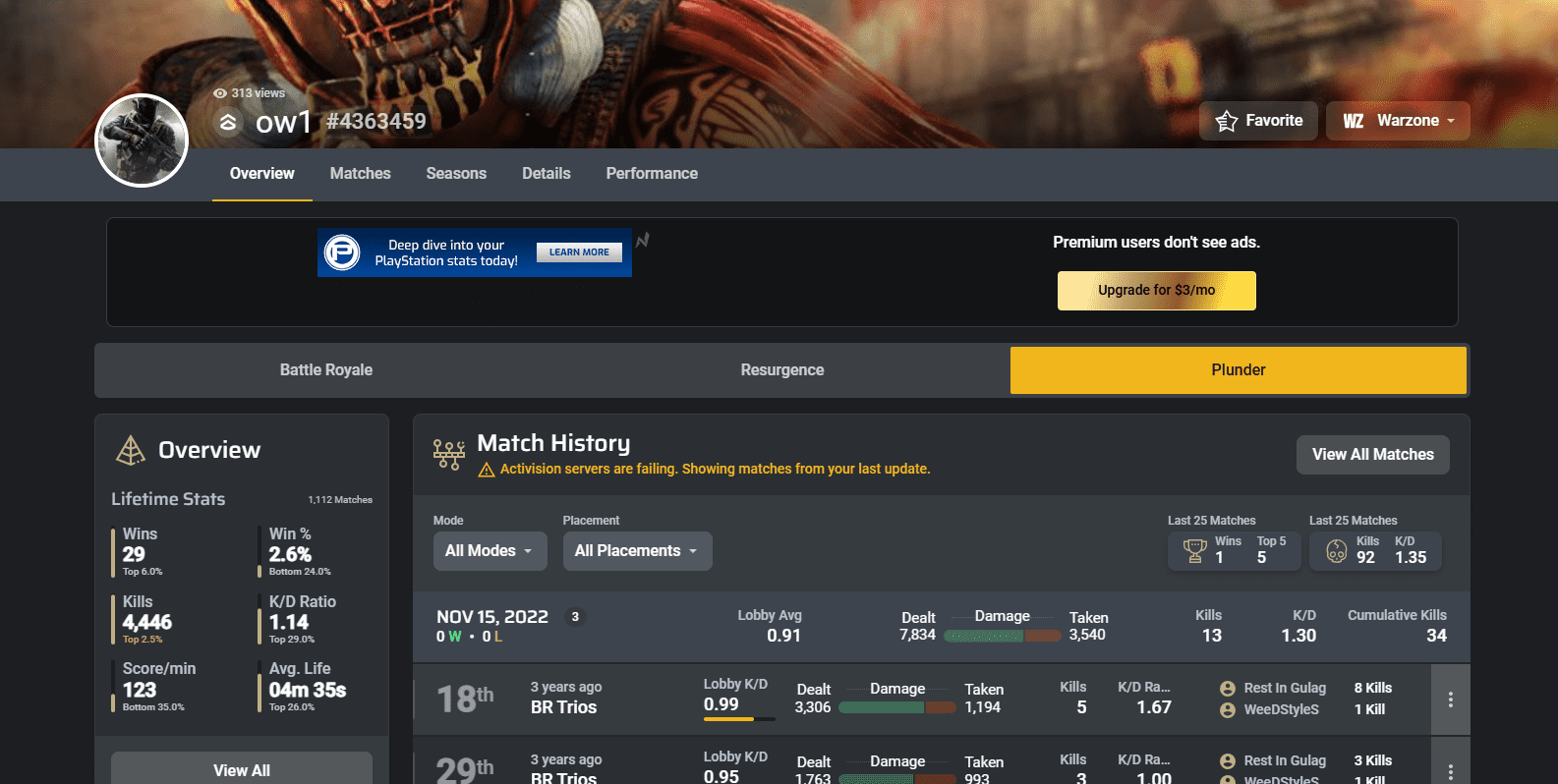Switch to the Matches tab
This screenshot has height=784, width=1558.
coord(360,174)
